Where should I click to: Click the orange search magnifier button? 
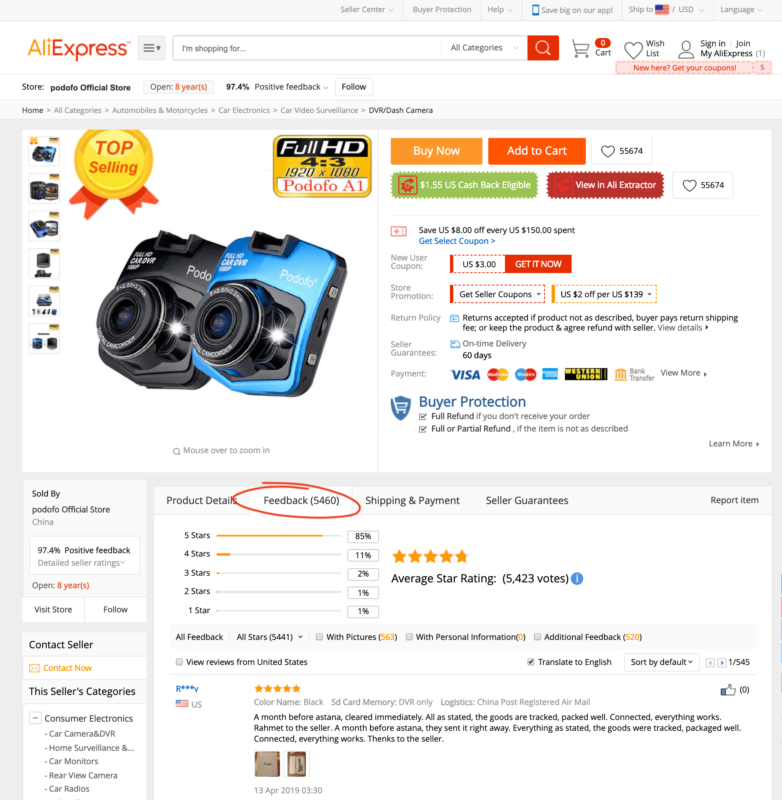(543, 48)
